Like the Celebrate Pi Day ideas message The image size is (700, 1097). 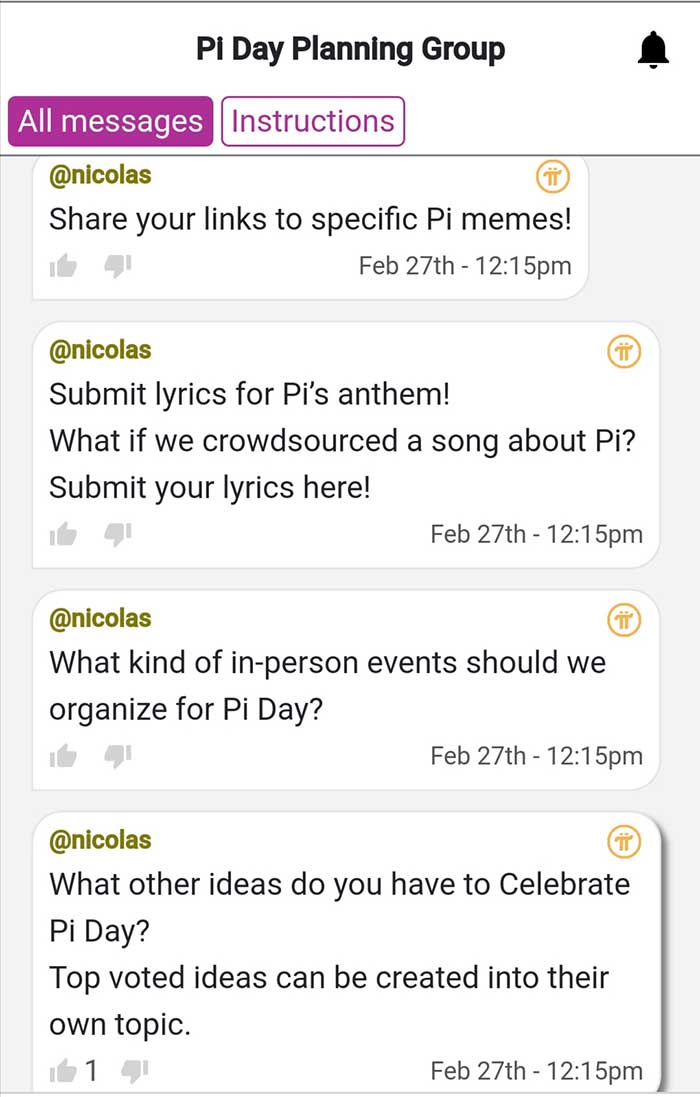[64, 1070]
